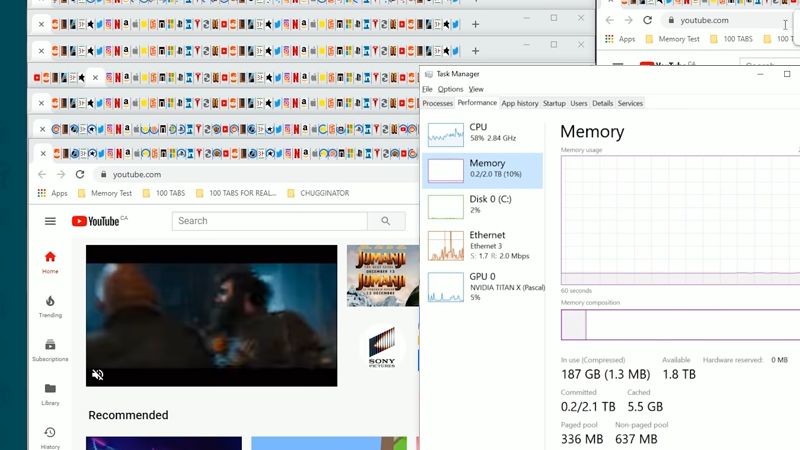The image size is (800, 450).
Task: Click the YouTube search input field
Action: click(x=268, y=221)
